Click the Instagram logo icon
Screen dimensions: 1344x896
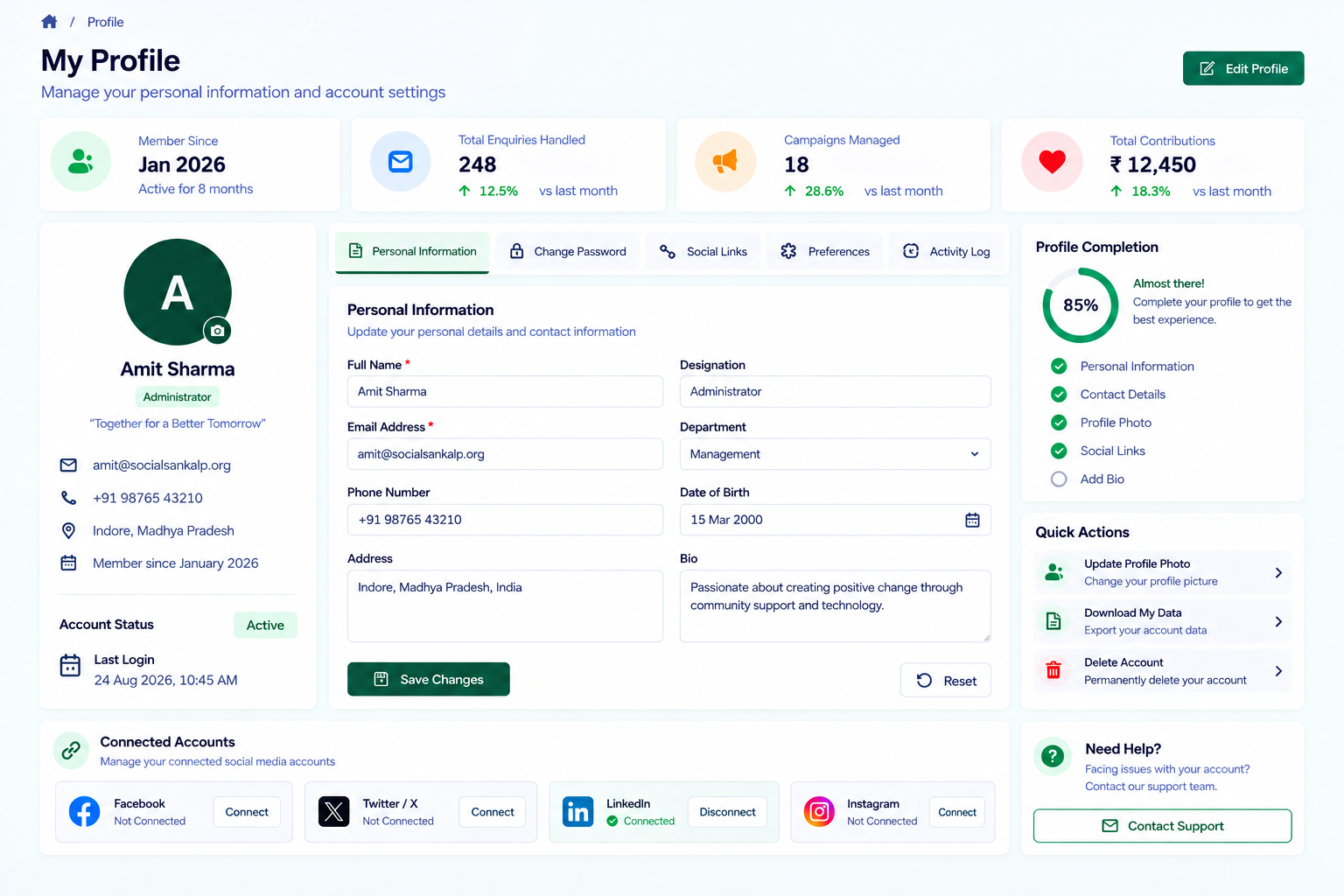(819, 812)
